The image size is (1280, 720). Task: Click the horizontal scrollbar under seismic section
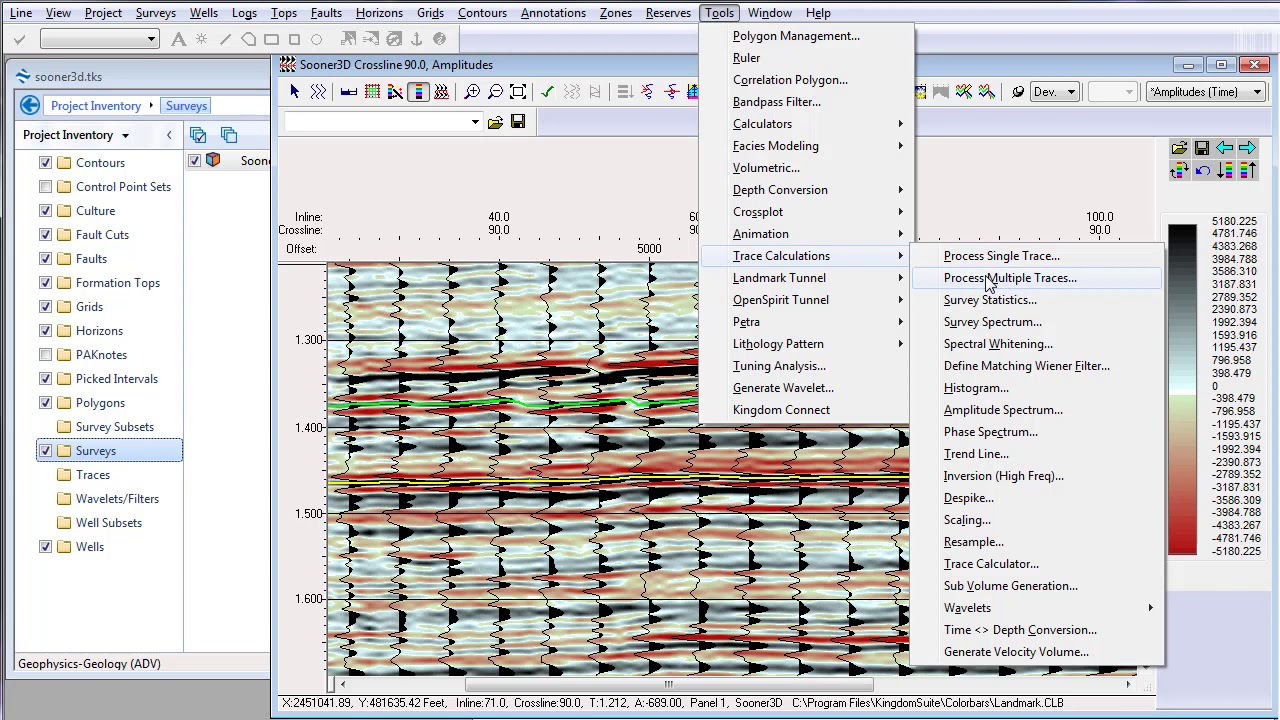click(735, 685)
